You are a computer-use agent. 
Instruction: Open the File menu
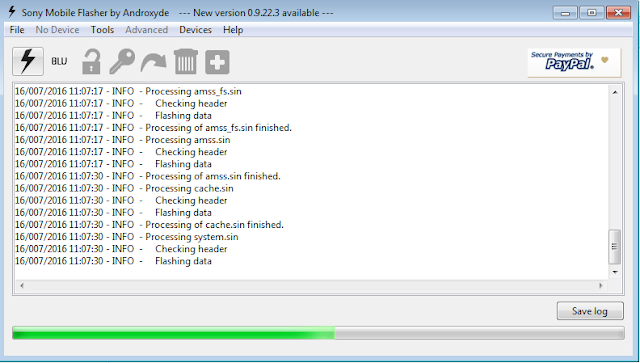pos(17,30)
